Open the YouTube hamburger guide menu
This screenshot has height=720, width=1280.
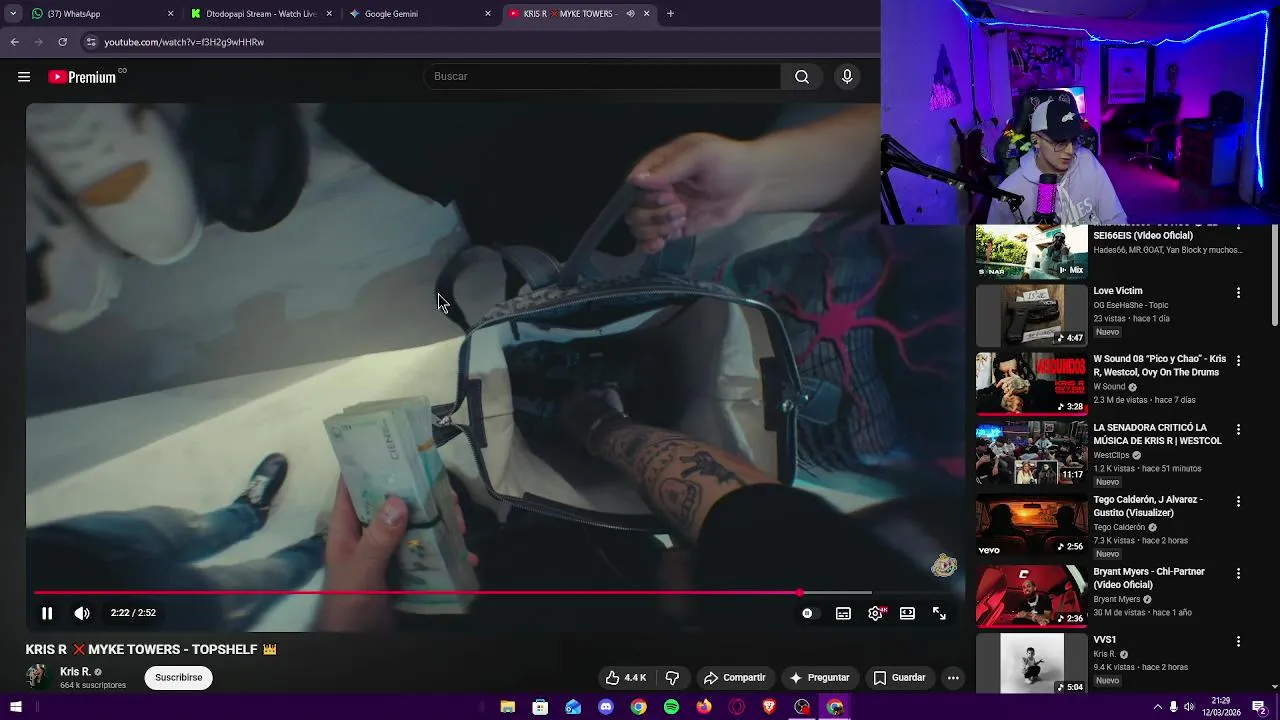tap(24, 77)
